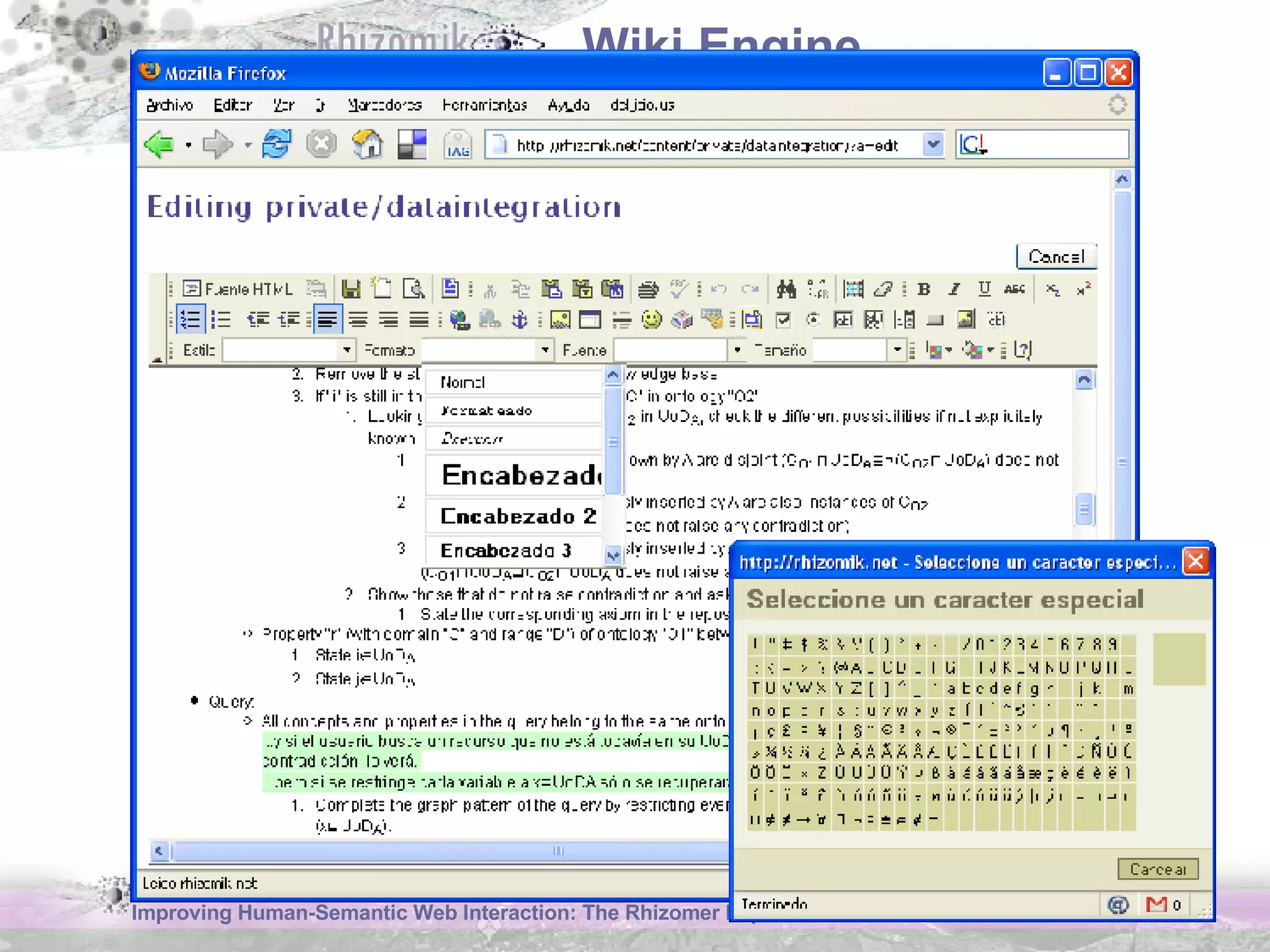This screenshot has height=952, width=1270.
Task: Click the editor horizontal scrollbar track
Action: [x=450, y=851]
